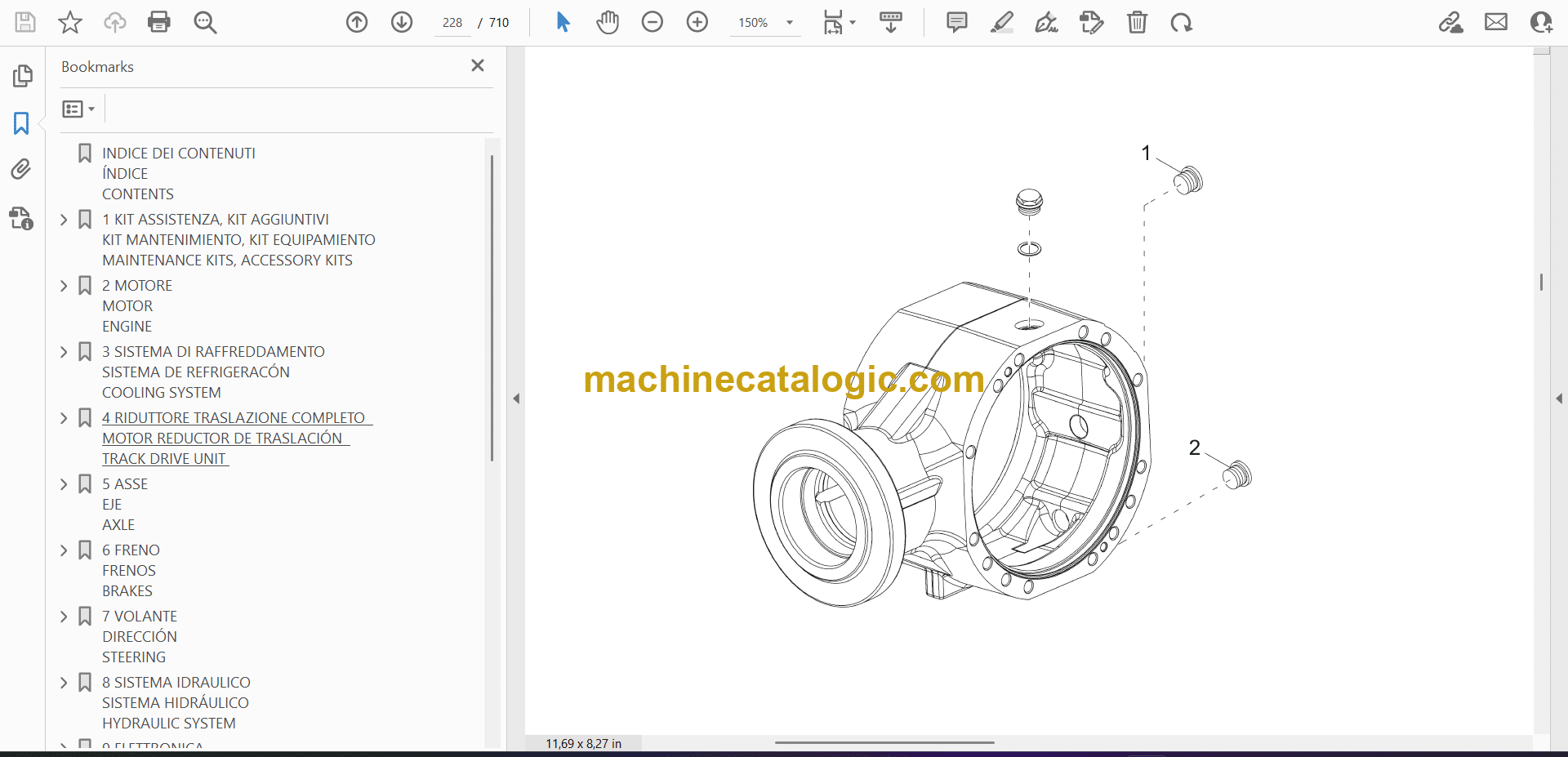Click the zoom in plus icon

pyautogui.click(x=697, y=22)
